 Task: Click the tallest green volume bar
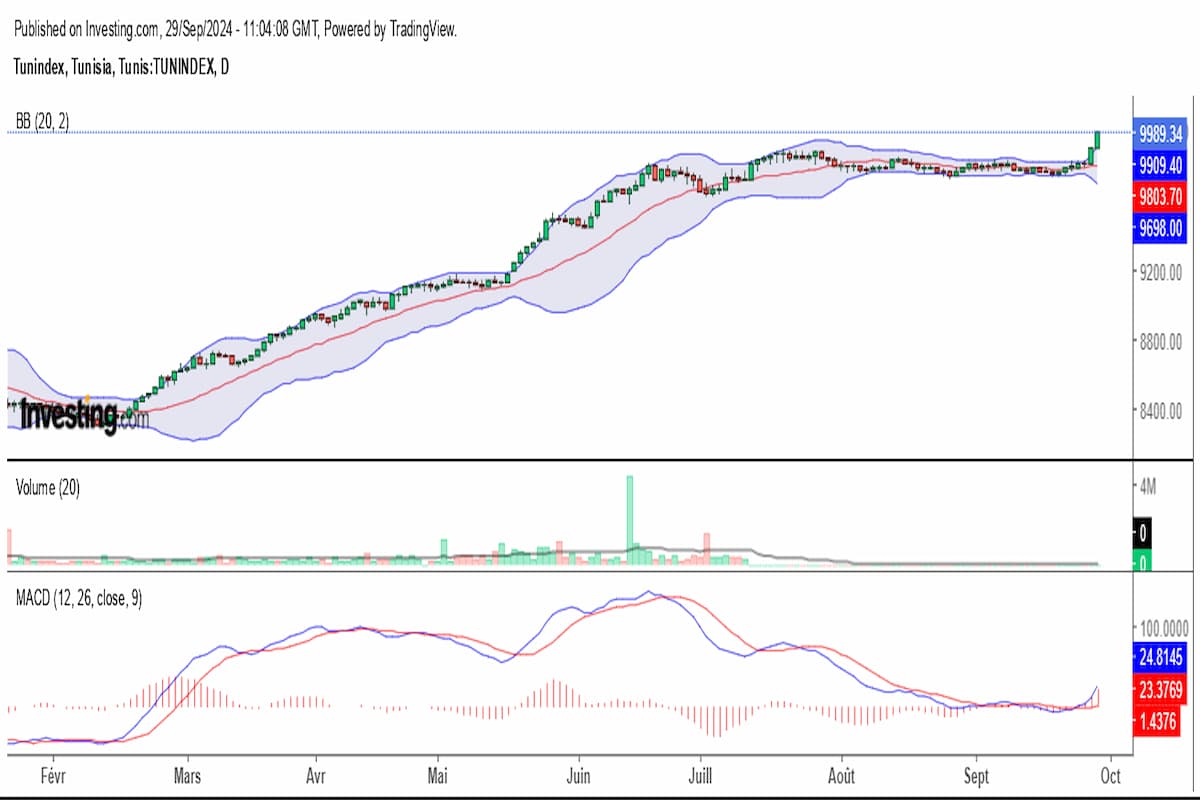click(630, 512)
